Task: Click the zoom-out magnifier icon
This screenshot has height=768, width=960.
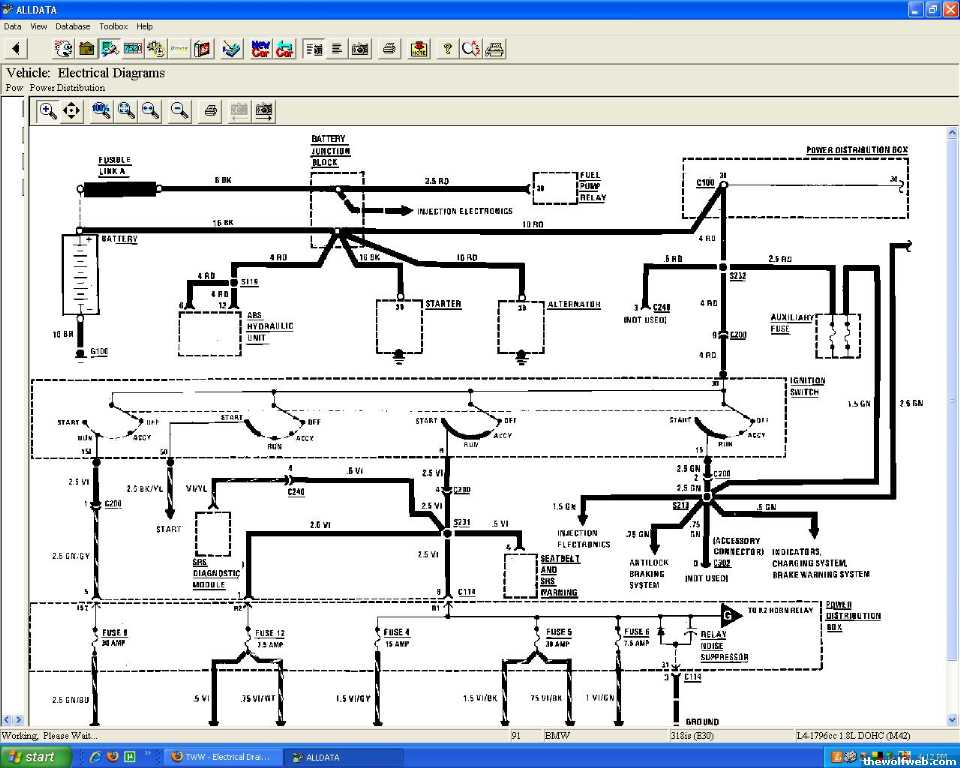Action: (x=180, y=111)
